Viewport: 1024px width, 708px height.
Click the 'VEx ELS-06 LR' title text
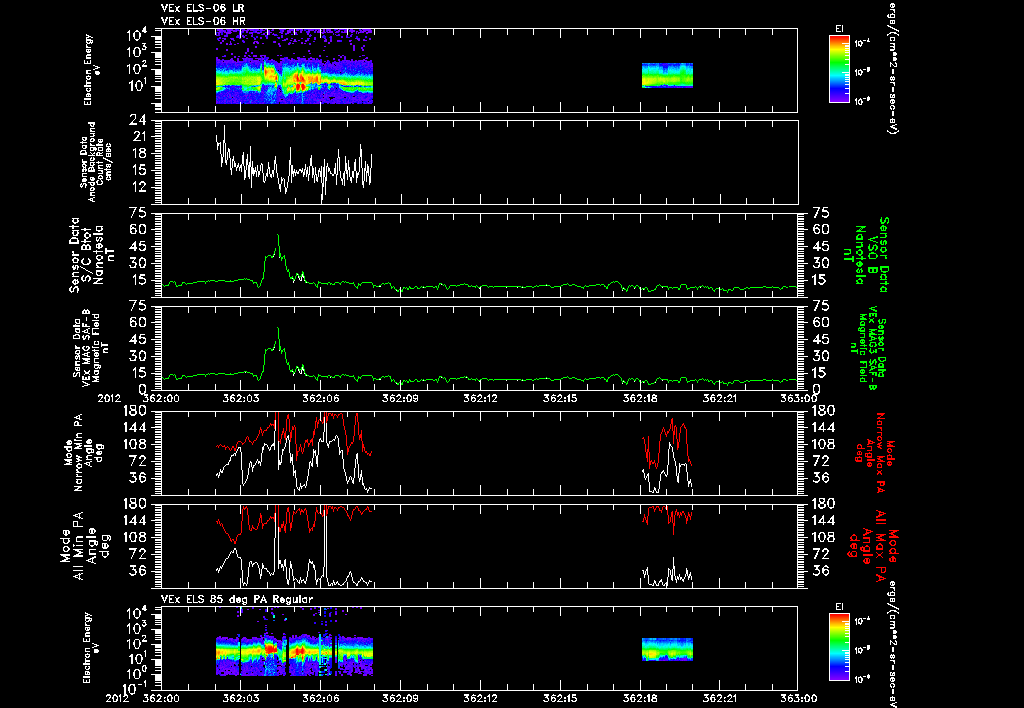(x=202, y=8)
